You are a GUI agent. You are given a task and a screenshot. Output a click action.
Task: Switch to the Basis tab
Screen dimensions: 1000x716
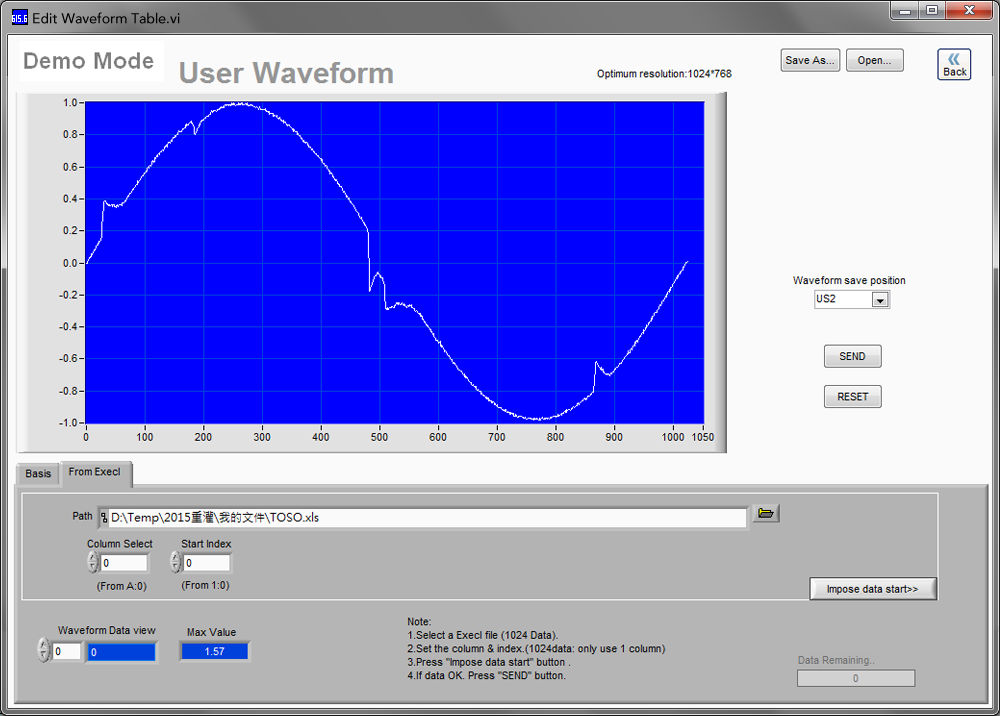pos(38,474)
